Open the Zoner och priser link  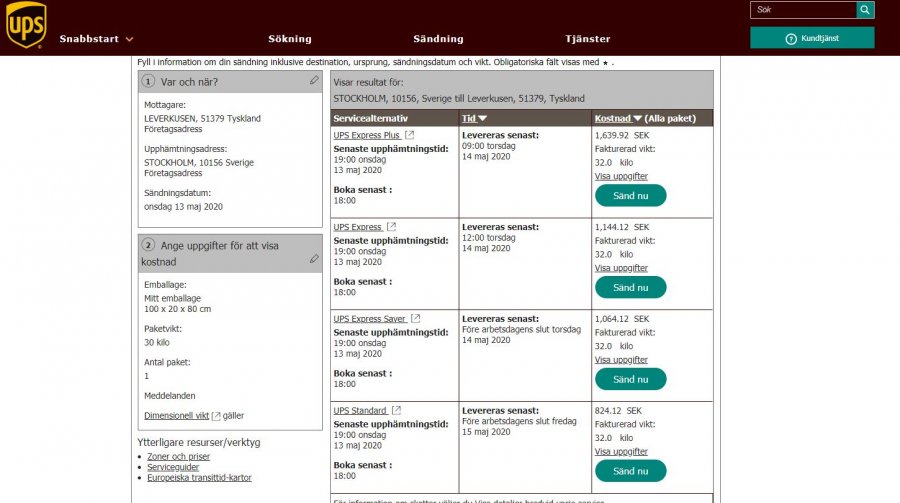[178, 457]
